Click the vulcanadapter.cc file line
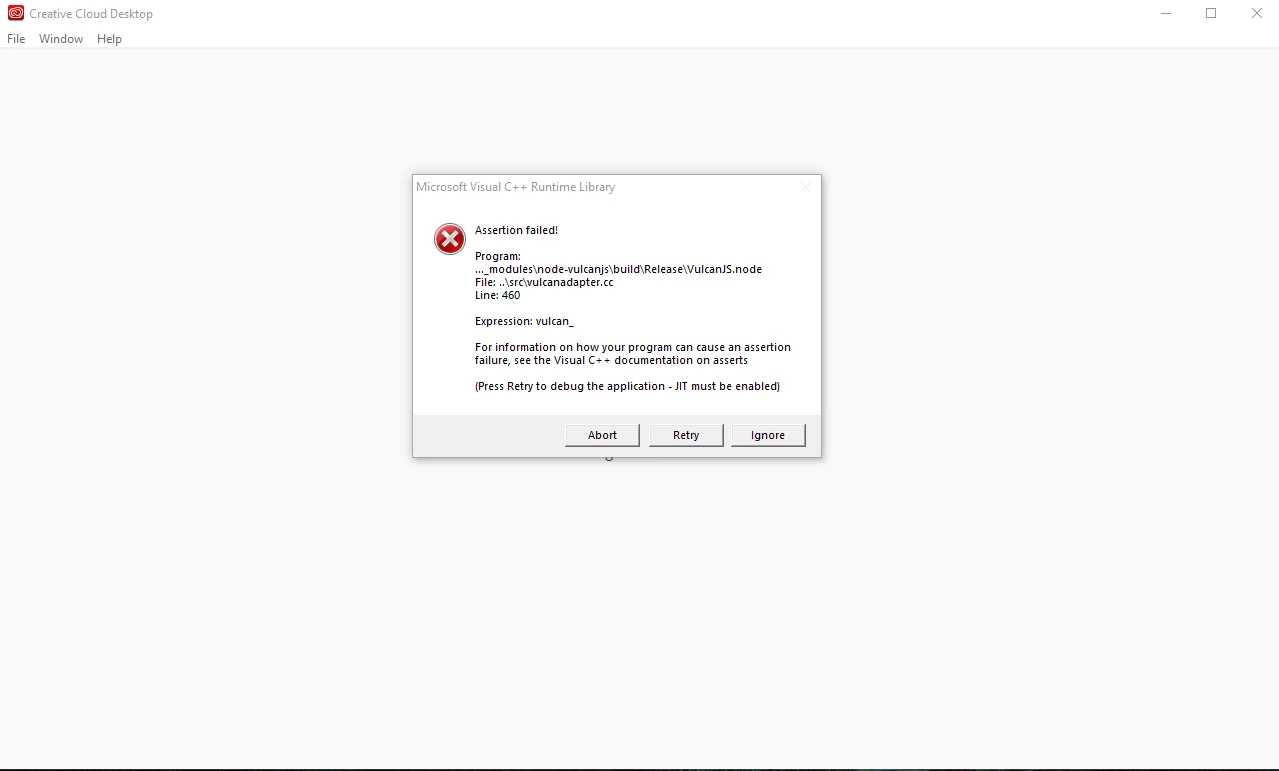1279x771 pixels. point(544,282)
